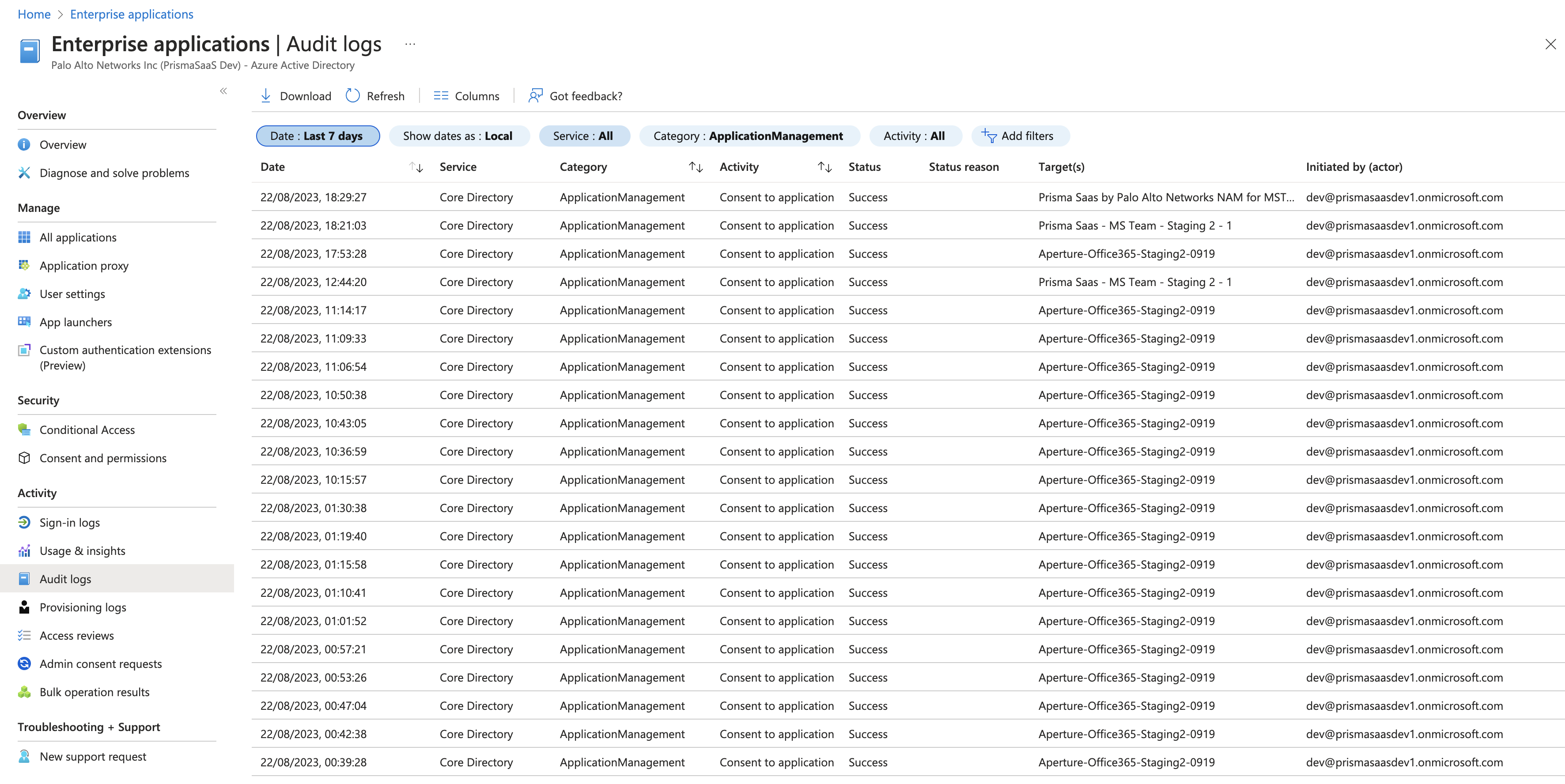This screenshot has height=784, width=1565.
Task: Sort by the Category column arrows
Action: pos(696,167)
